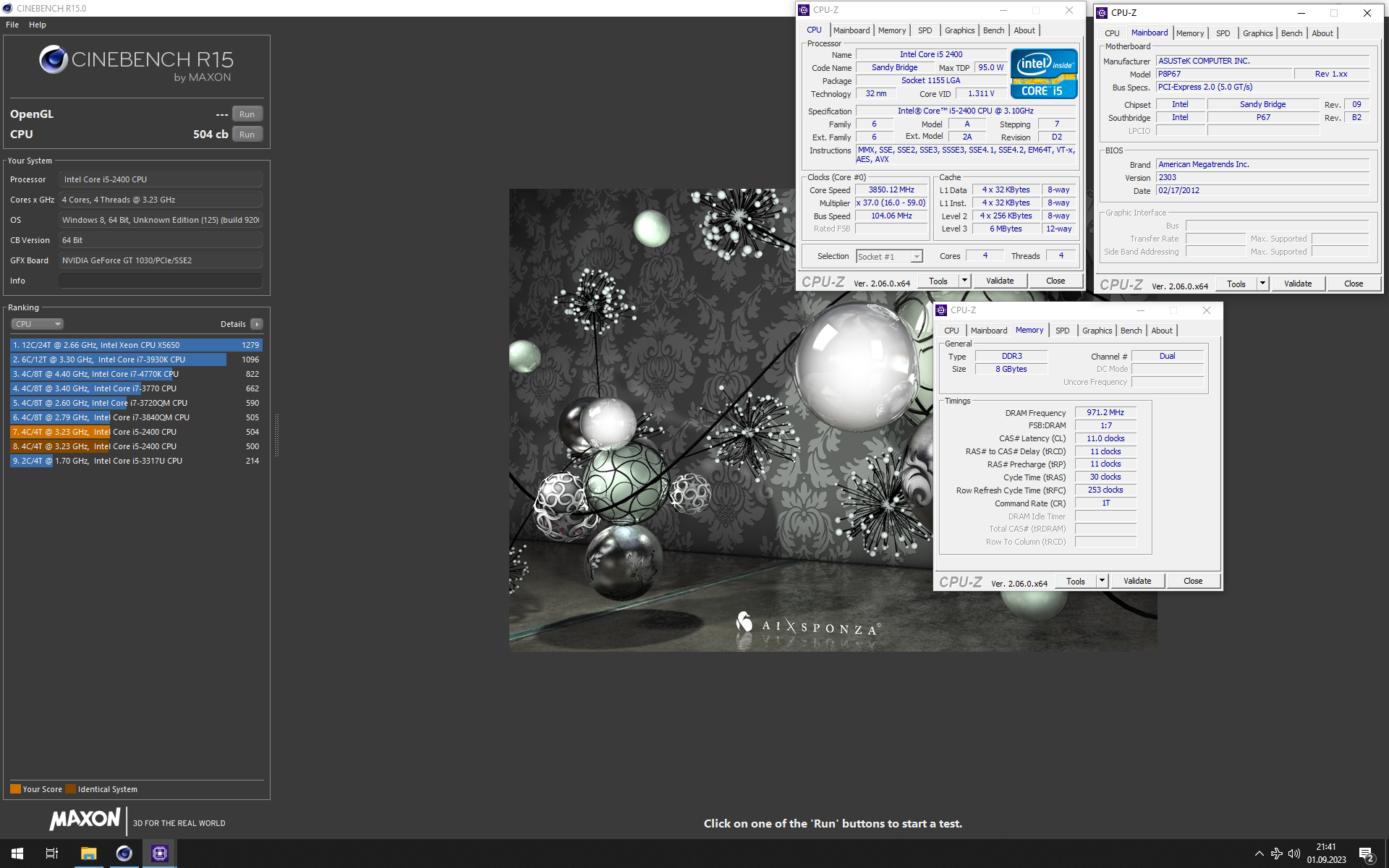This screenshot has height=868, width=1389.
Task: Open CPU tab in Mainboard CPU-Z window
Action: [1112, 33]
